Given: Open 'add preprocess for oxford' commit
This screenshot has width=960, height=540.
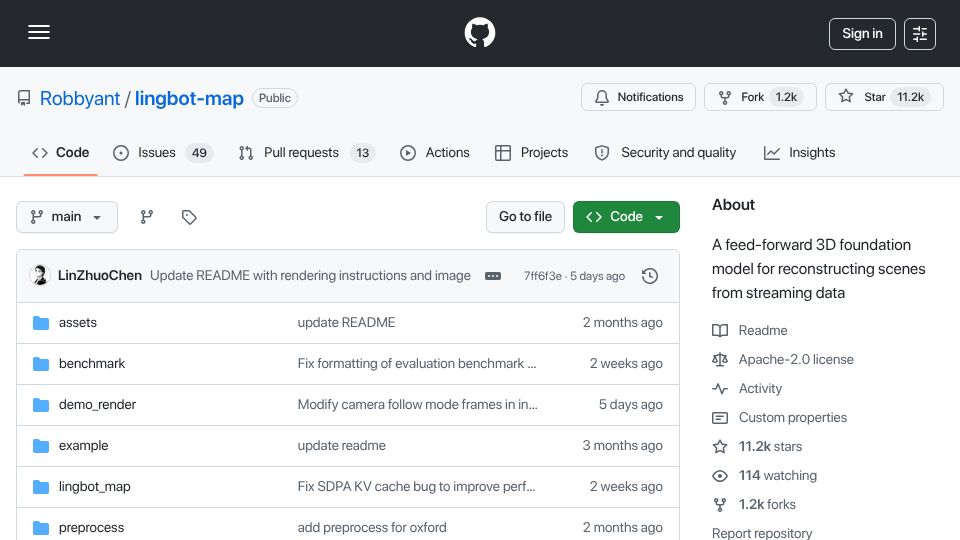Looking at the screenshot, I should pos(372,528).
